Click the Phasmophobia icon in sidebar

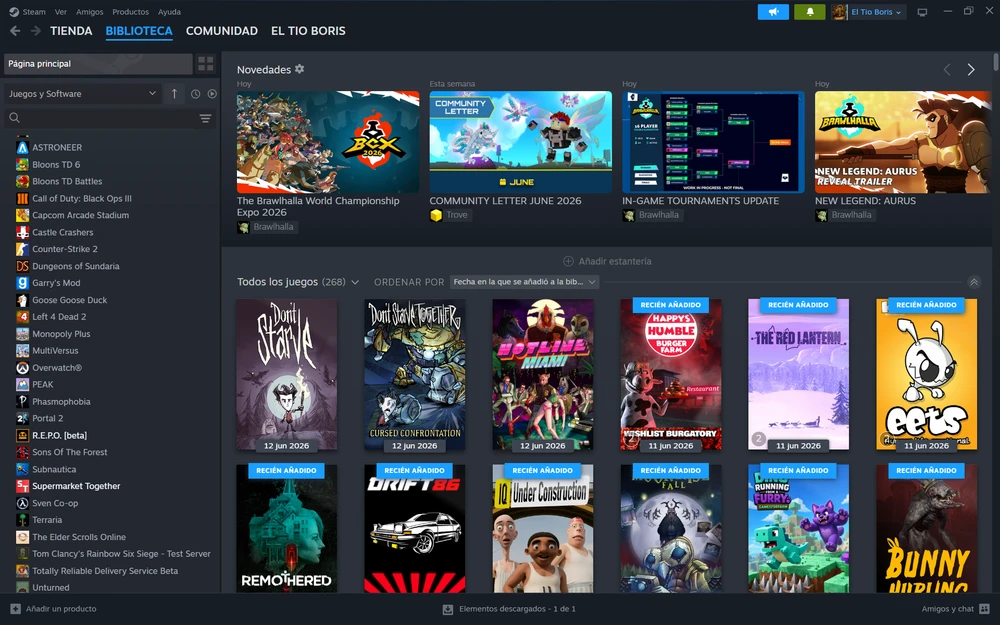click(x=22, y=402)
